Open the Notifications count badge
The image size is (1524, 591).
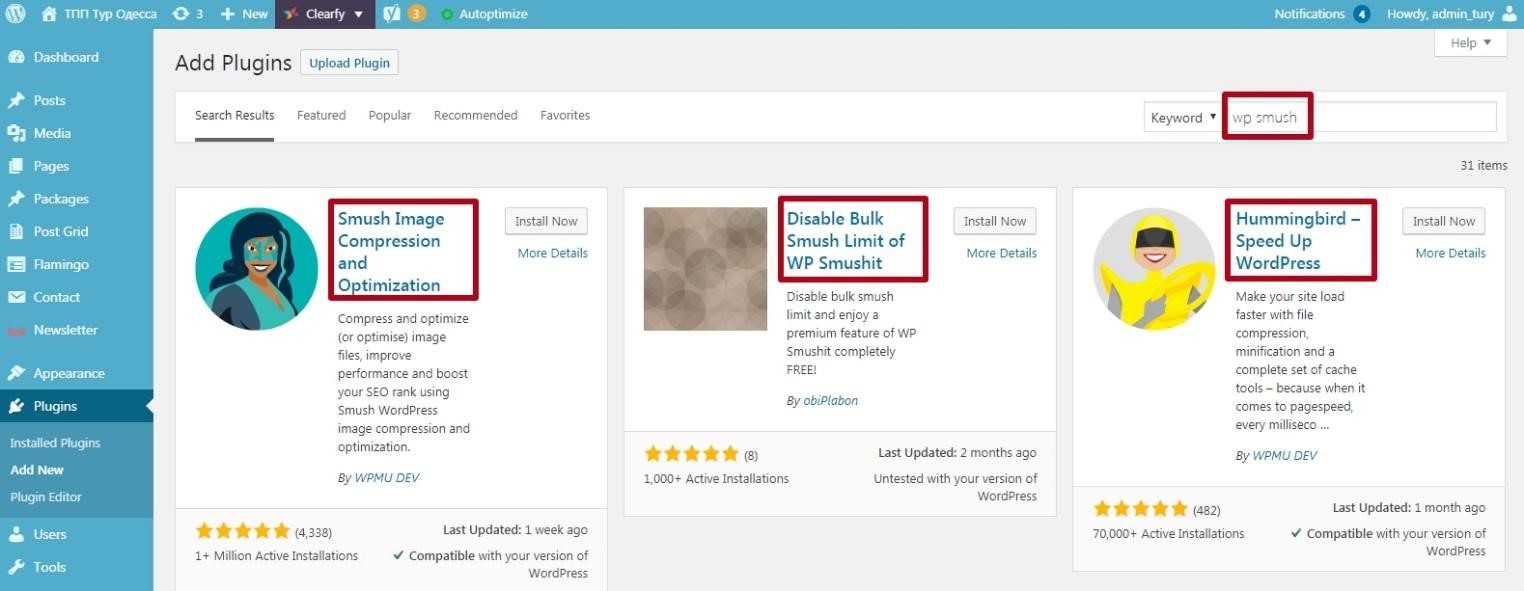1362,14
